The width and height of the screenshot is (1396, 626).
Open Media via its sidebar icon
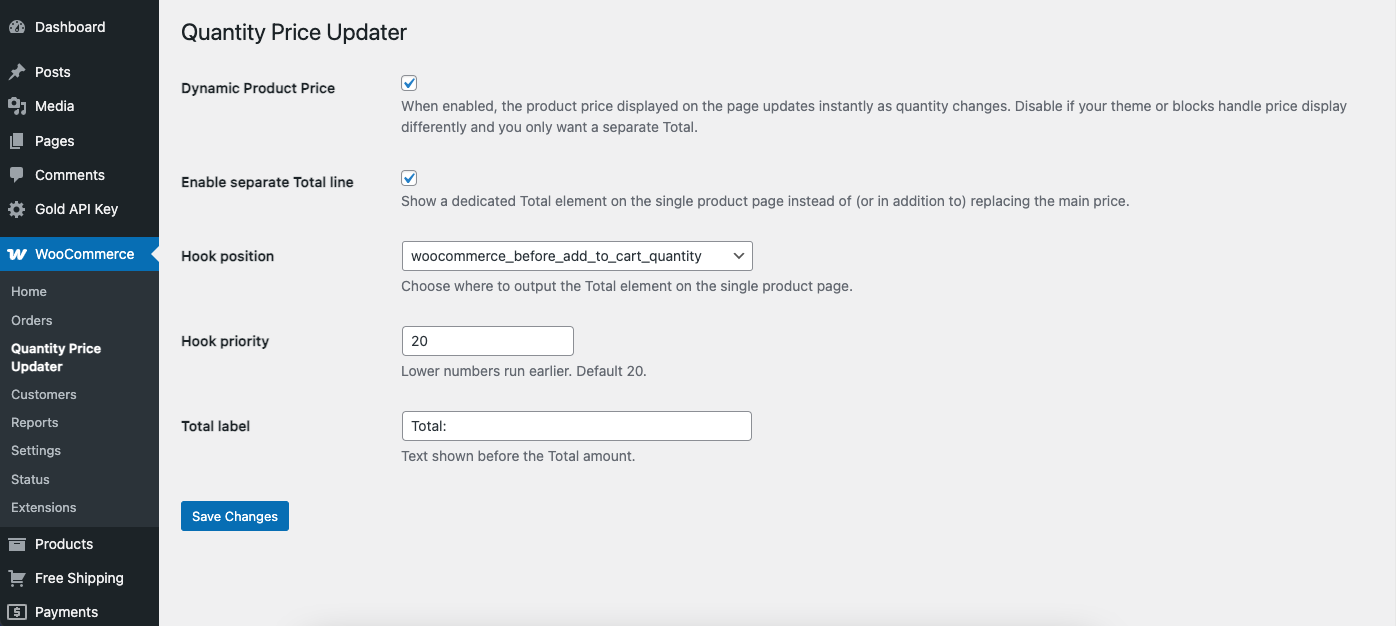pyautogui.click(x=17, y=106)
